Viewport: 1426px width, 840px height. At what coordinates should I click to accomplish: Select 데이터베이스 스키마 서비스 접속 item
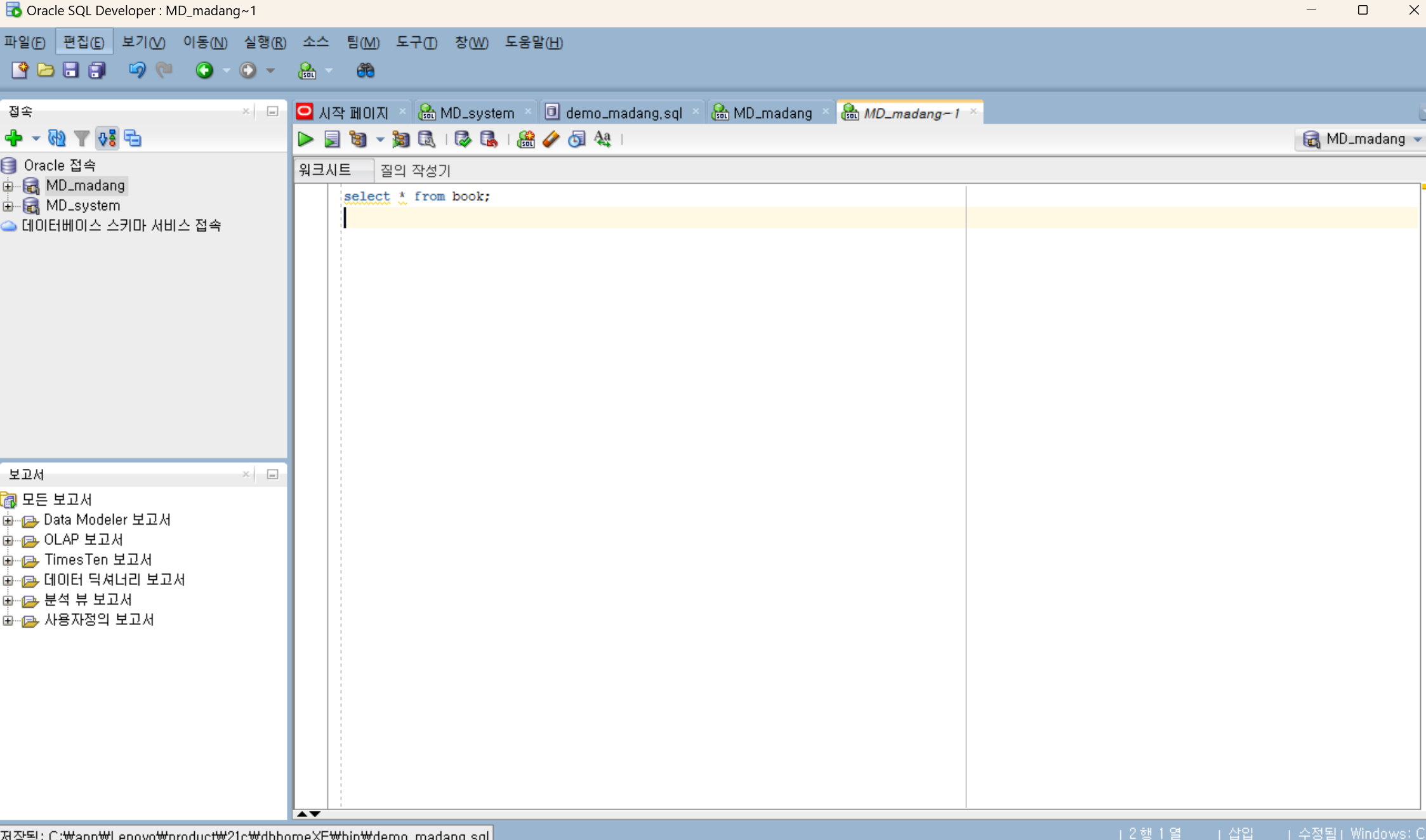(x=121, y=225)
